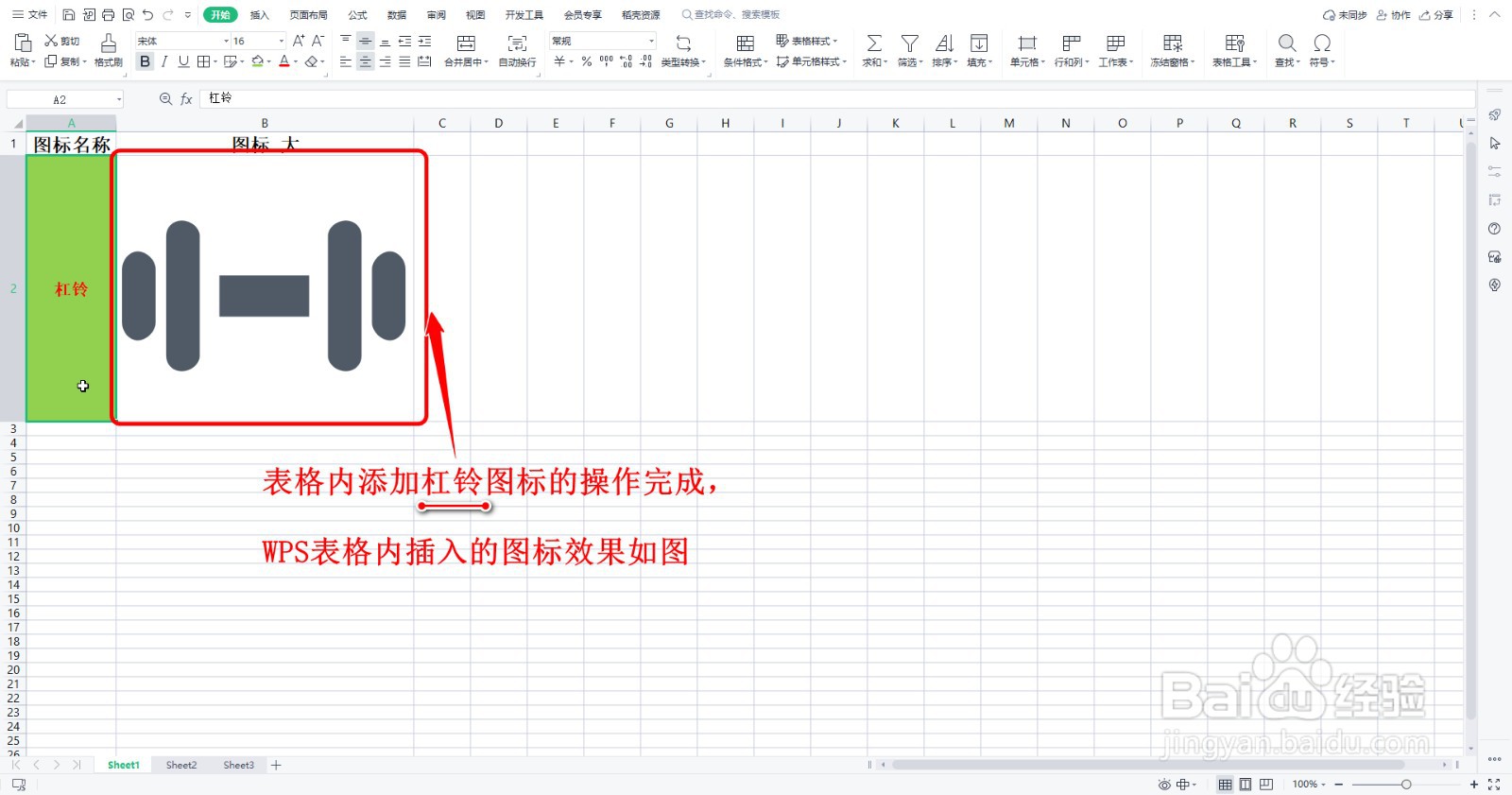
Task: Increase font size with the A+ icon
Action: [x=299, y=41]
